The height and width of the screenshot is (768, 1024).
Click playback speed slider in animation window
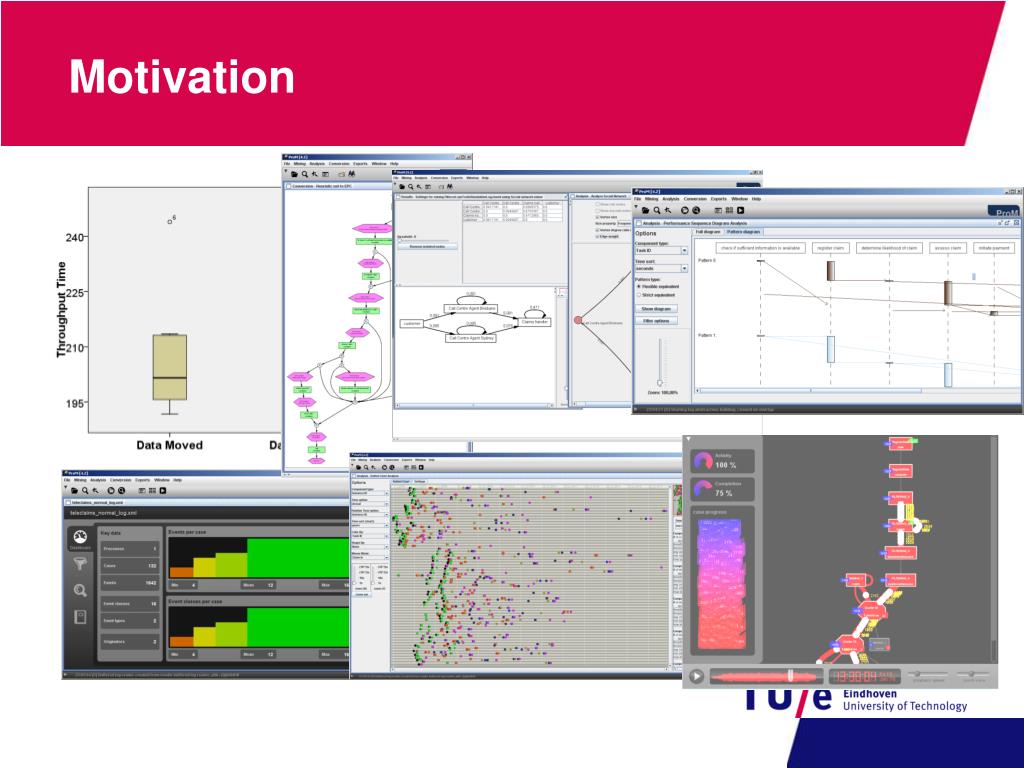[x=928, y=674]
